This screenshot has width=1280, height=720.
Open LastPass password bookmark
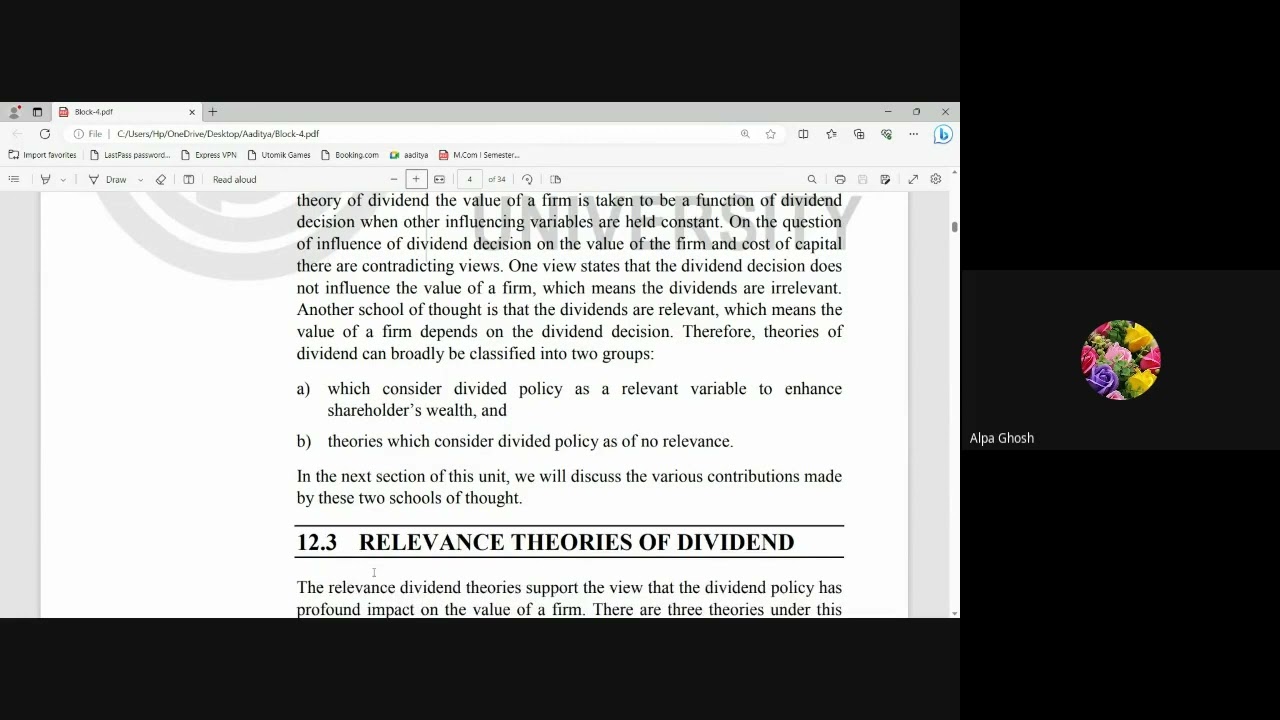[130, 155]
